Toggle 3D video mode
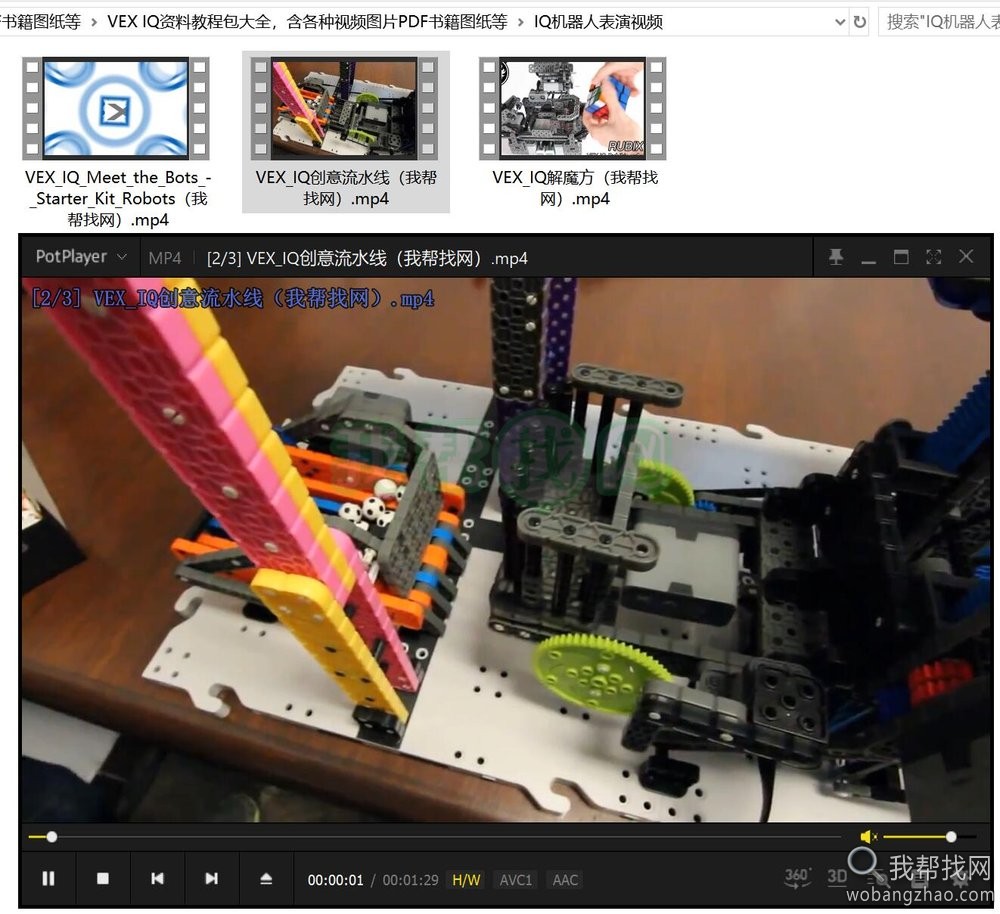 tap(837, 877)
